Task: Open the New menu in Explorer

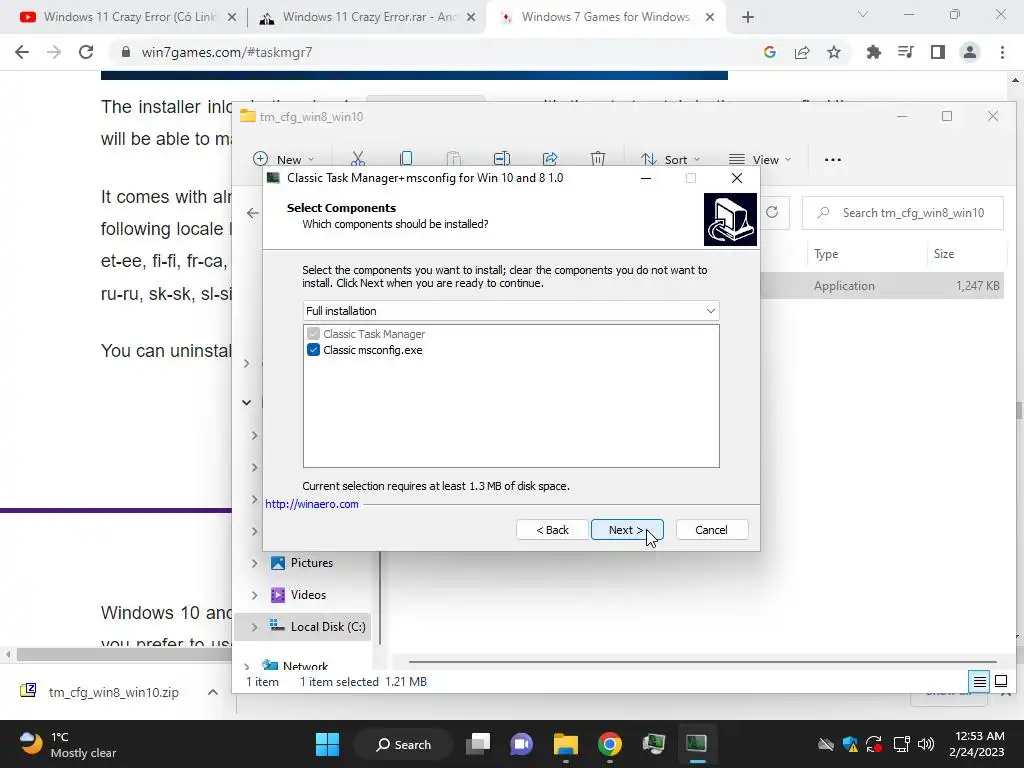Action: (283, 159)
